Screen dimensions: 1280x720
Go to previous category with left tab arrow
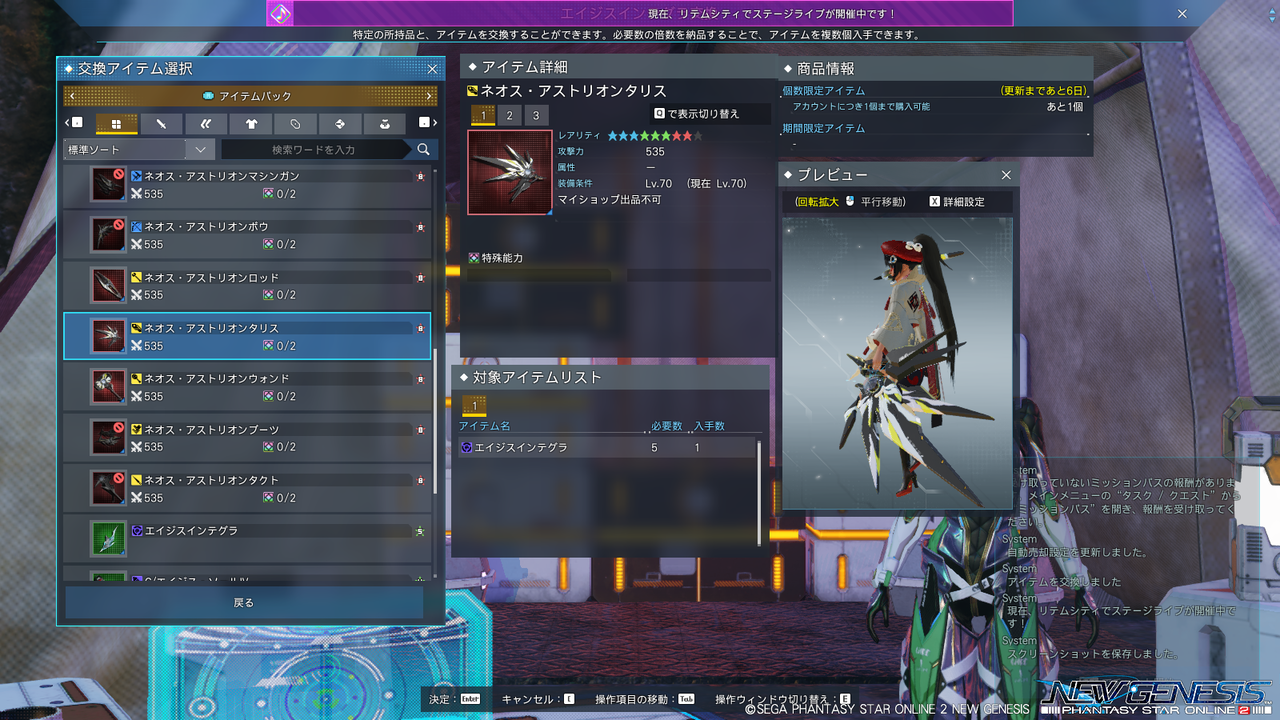click(x=75, y=123)
